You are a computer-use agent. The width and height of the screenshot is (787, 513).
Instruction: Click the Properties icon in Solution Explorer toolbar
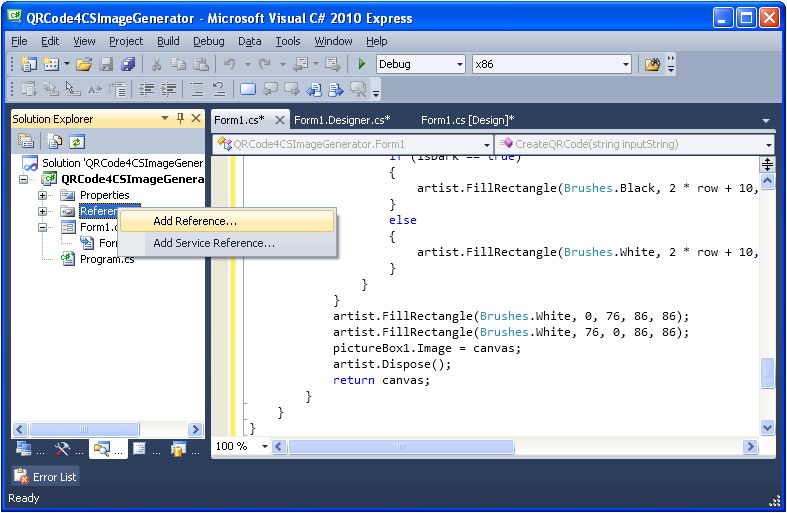coord(26,142)
